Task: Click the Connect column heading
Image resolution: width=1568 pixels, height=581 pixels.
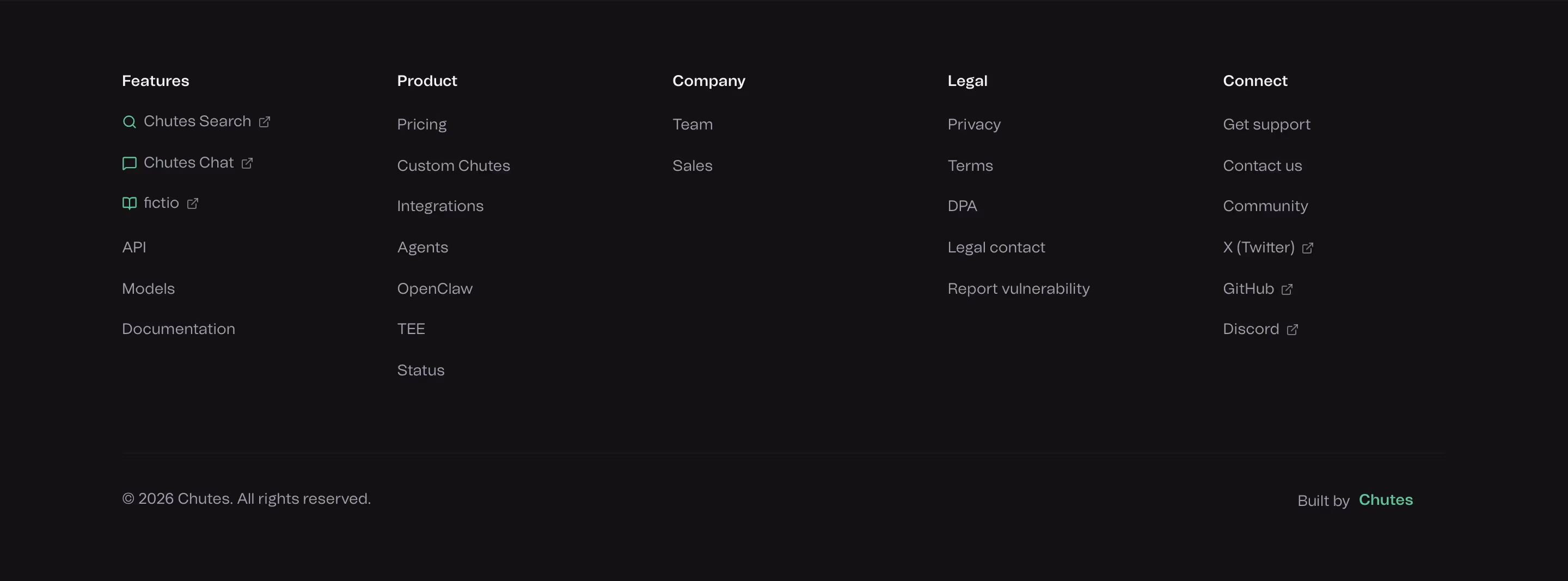Action: click(1254, 81)
